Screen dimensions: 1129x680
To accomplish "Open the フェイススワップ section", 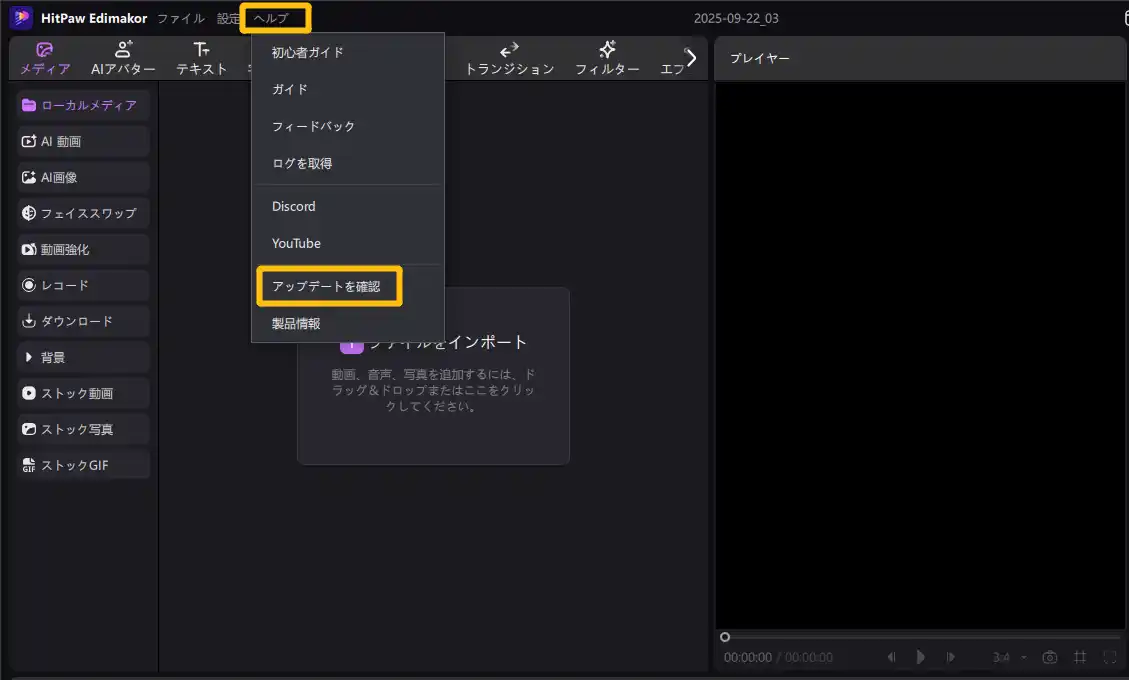I will (x=83, y=213).
